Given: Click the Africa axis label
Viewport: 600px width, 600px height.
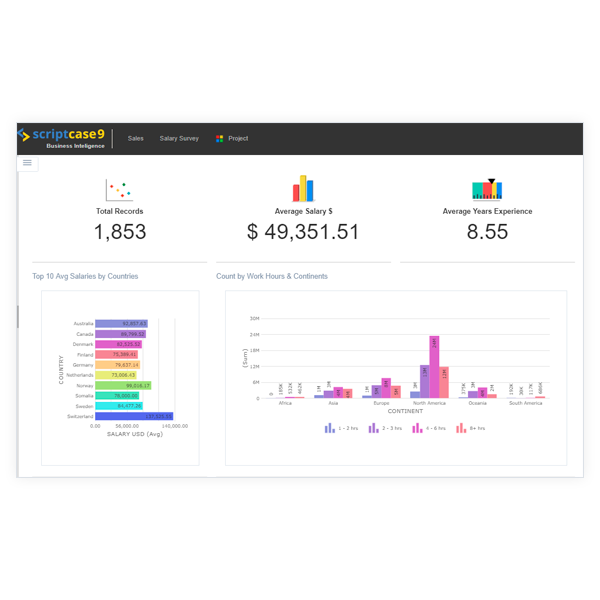Looking at the screenshot, I should (285, 403).
